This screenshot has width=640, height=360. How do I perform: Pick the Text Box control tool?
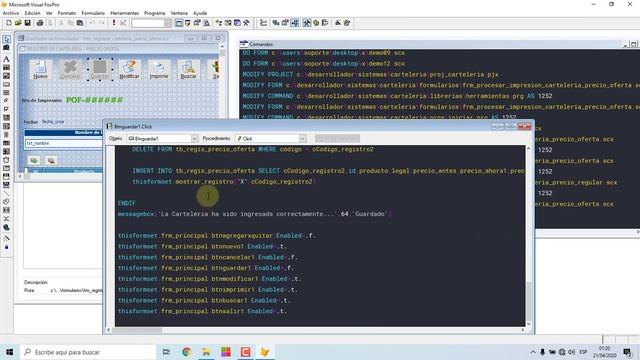7,67
